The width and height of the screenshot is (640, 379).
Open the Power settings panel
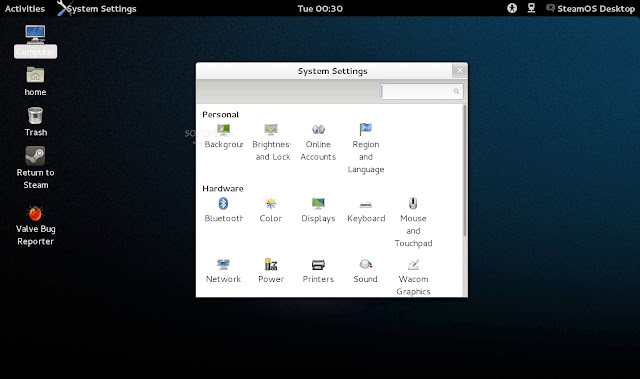tap(271, 271)
